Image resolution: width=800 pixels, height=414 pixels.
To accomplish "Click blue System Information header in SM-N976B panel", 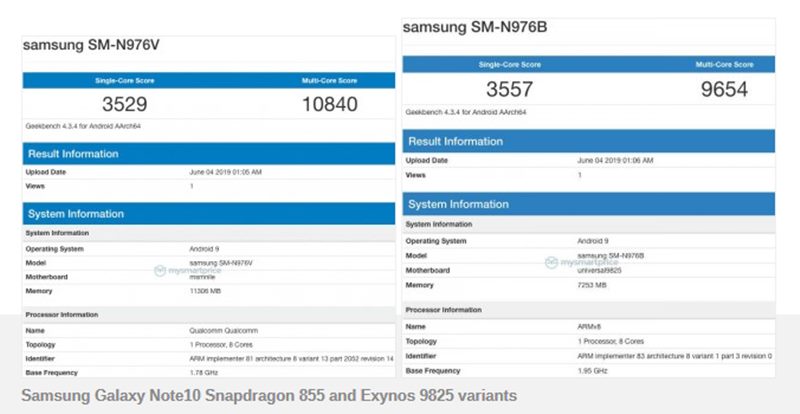I will tap(588, 204).
